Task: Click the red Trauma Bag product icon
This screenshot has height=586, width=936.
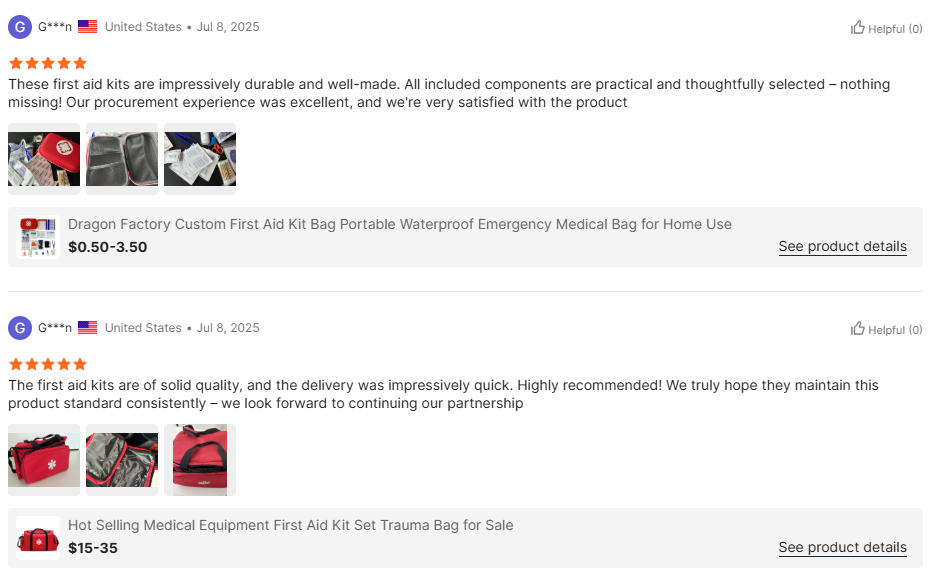Action: 38,539
